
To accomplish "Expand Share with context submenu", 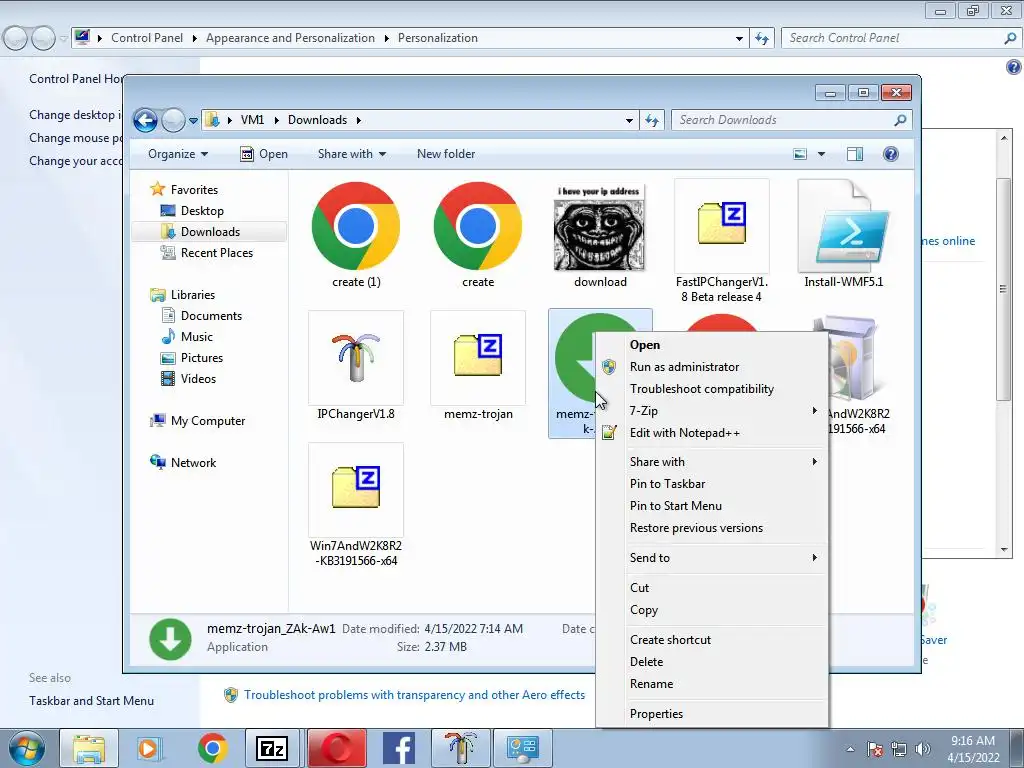I will pos(712,462).
